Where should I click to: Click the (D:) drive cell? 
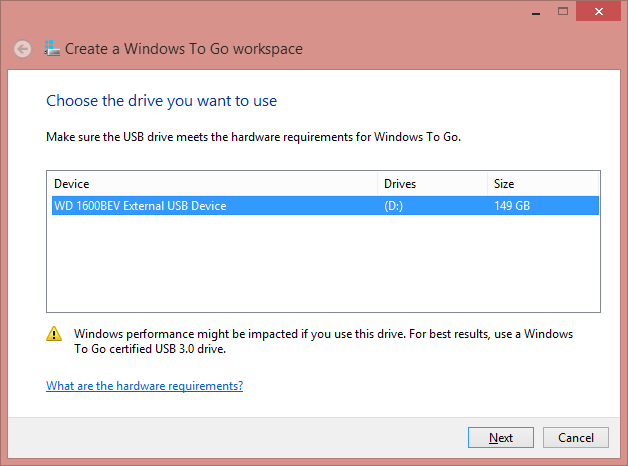[393, 206]
